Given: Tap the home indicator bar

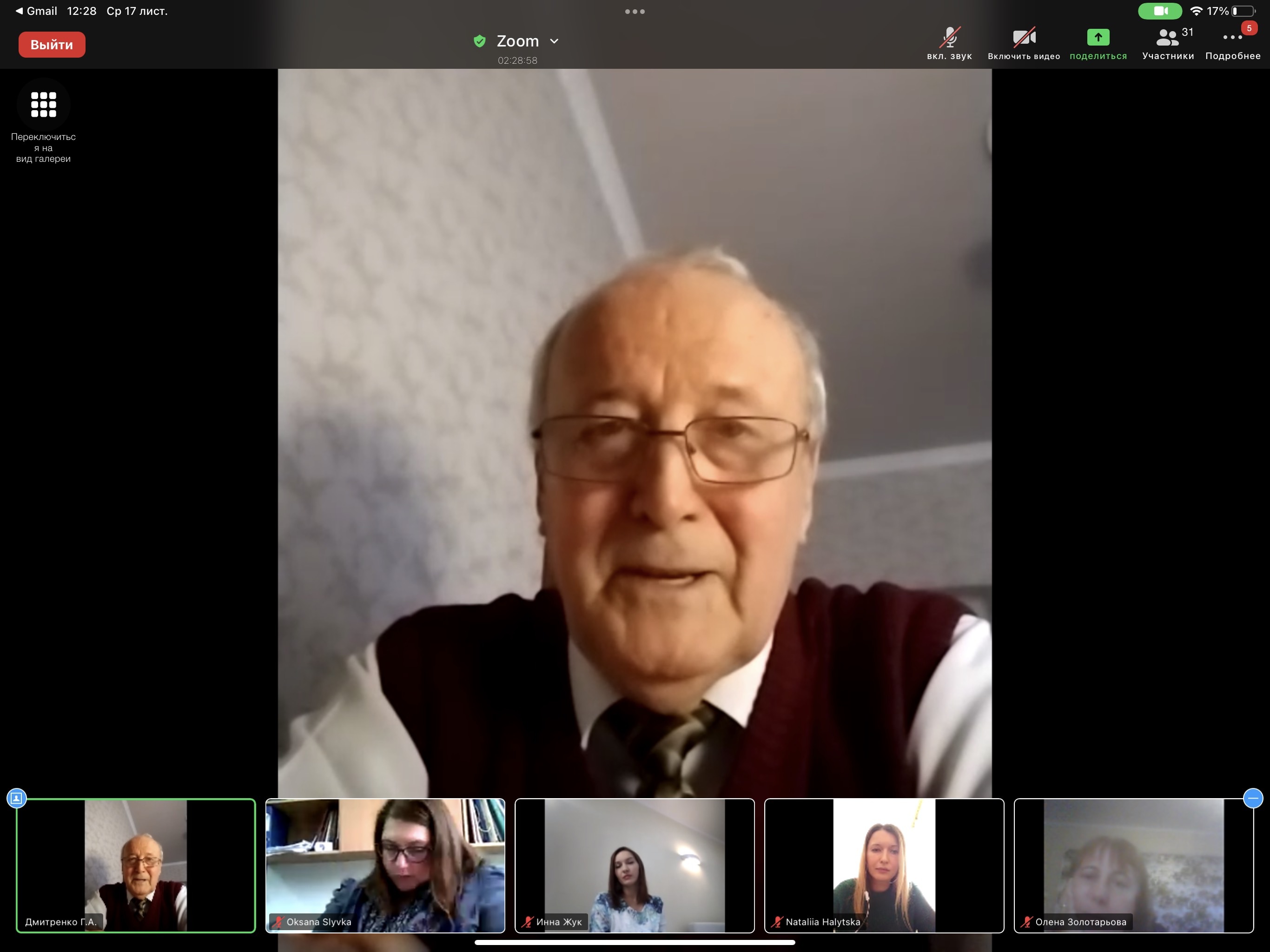Looking at the screenshot, I should pos(635,942).
